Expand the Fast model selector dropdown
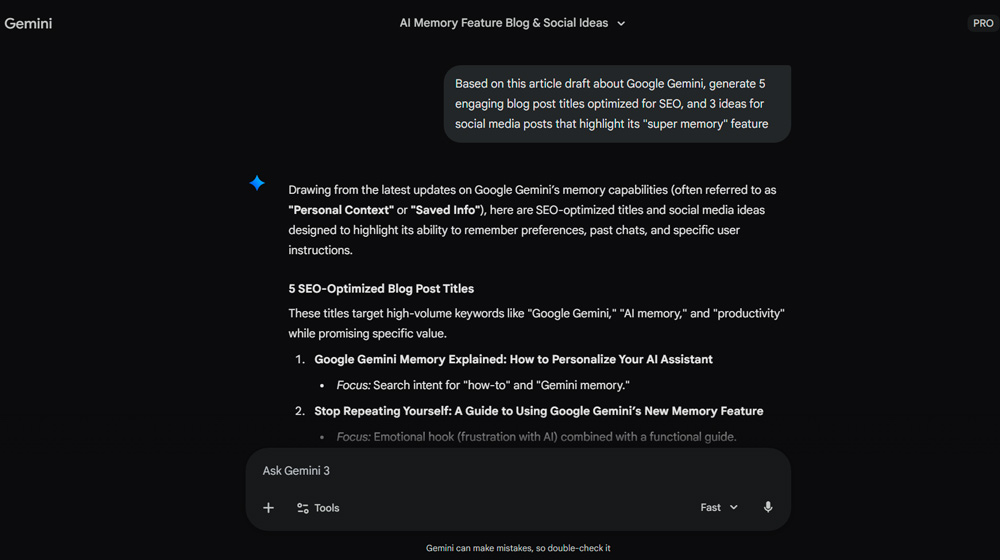 click(x=719, y=507)
